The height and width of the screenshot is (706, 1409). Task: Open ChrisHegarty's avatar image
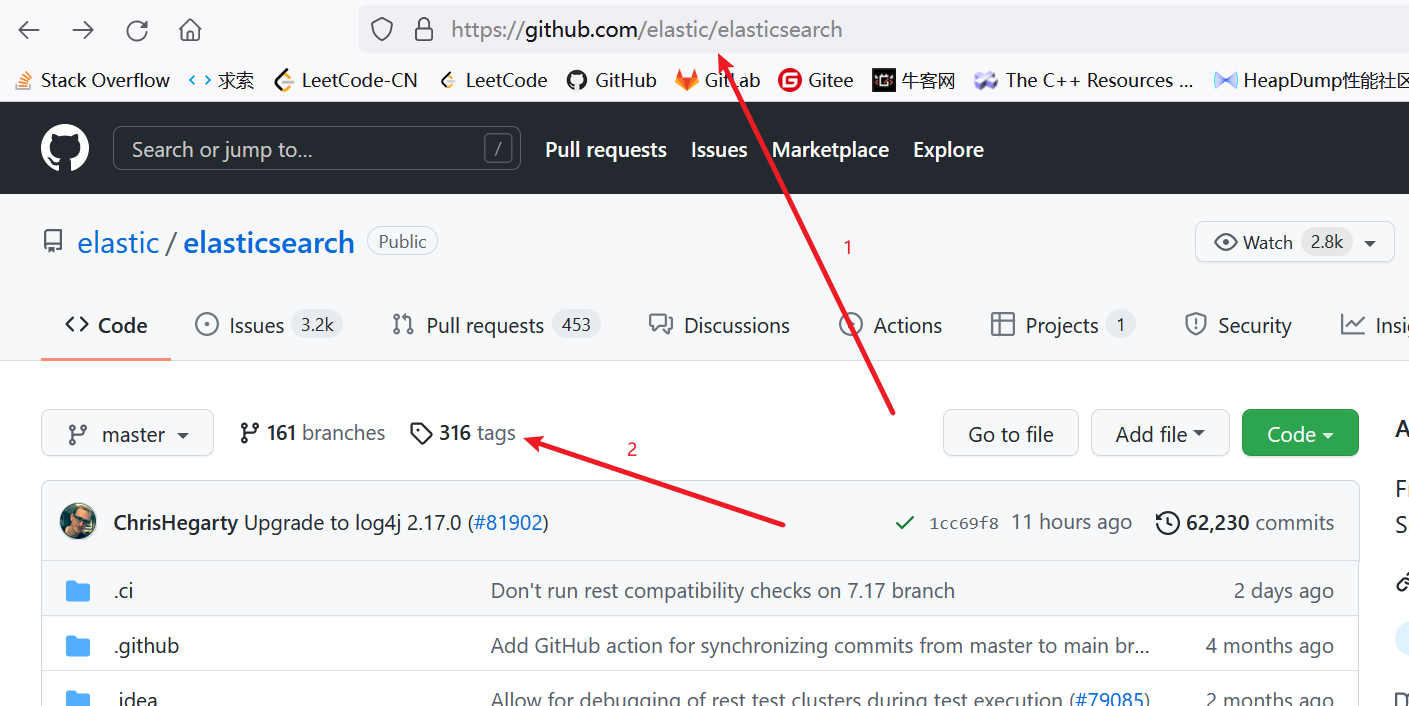79,522
